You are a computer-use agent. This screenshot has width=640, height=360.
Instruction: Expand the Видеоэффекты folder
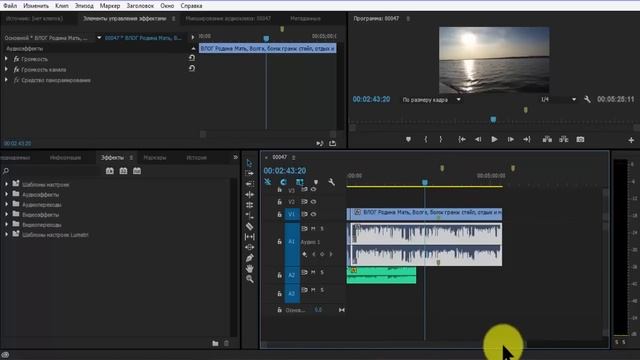coord(6,214)
